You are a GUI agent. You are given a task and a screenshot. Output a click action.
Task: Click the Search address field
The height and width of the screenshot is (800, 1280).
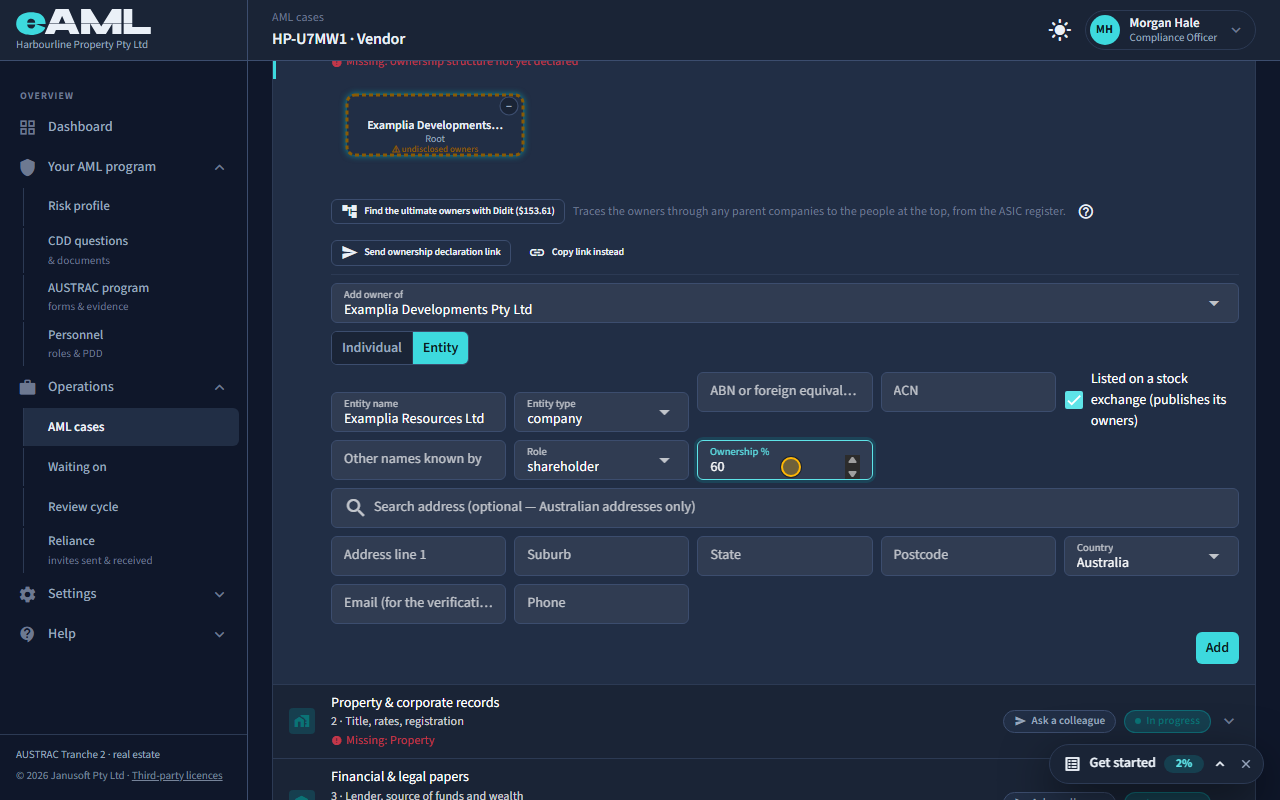(785, 508)
